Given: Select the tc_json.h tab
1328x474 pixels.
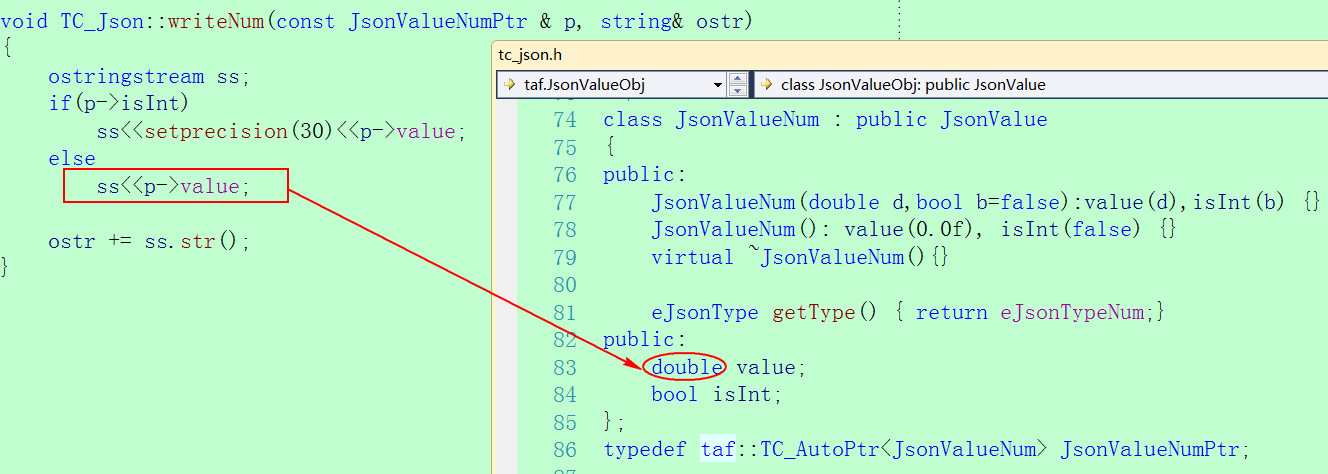Looking at the screenshot, I should coord(529,55).
